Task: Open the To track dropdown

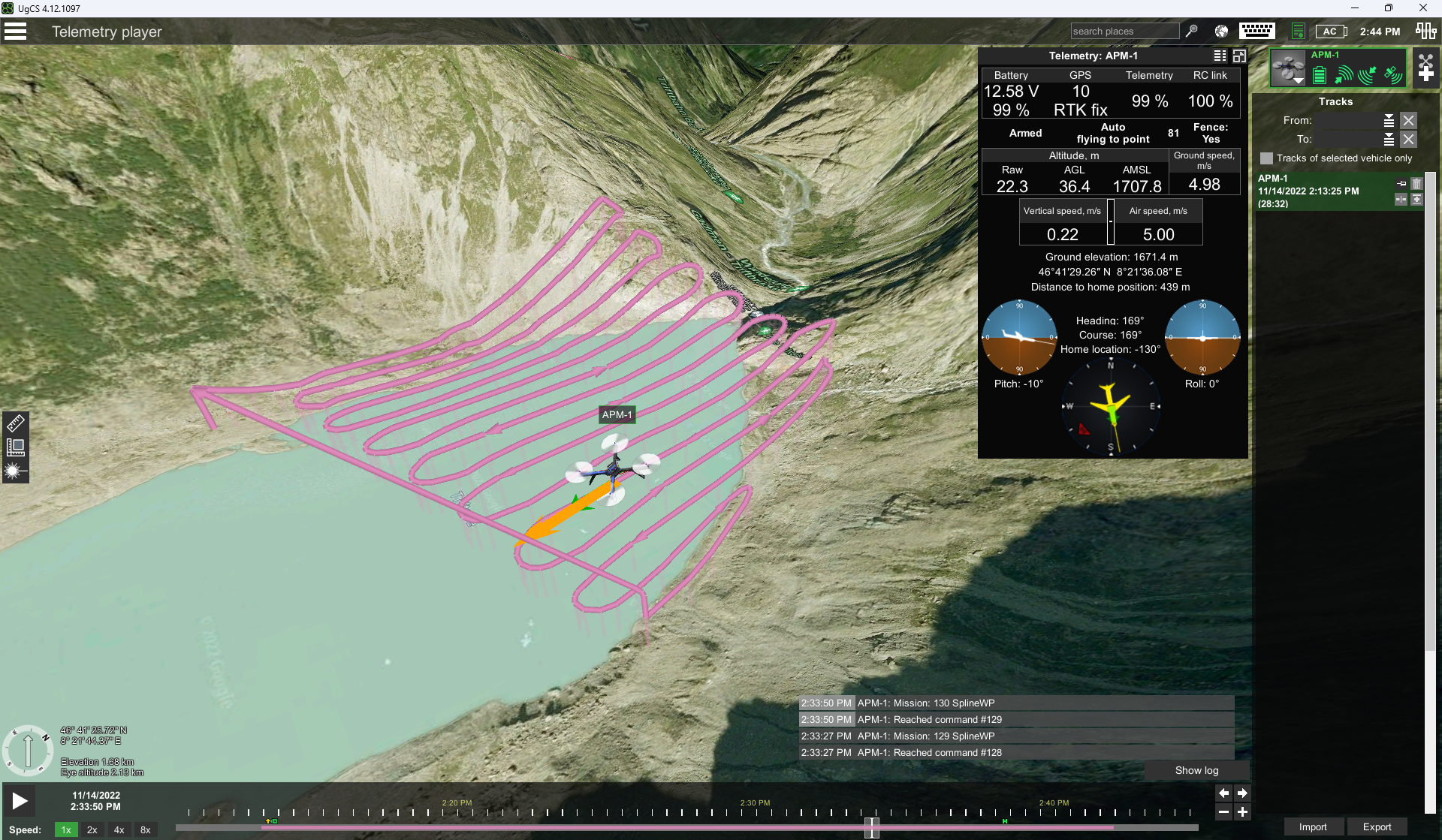Action: (x=1389, y=140)
